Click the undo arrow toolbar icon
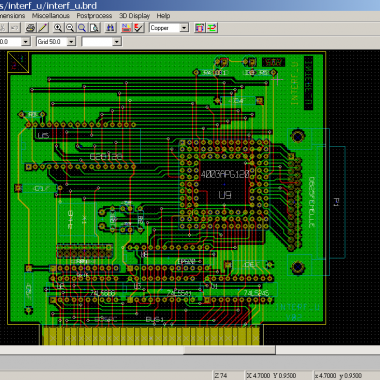This screenshot has width=380, height=380. pyautogui.click(x=15, y=28)
